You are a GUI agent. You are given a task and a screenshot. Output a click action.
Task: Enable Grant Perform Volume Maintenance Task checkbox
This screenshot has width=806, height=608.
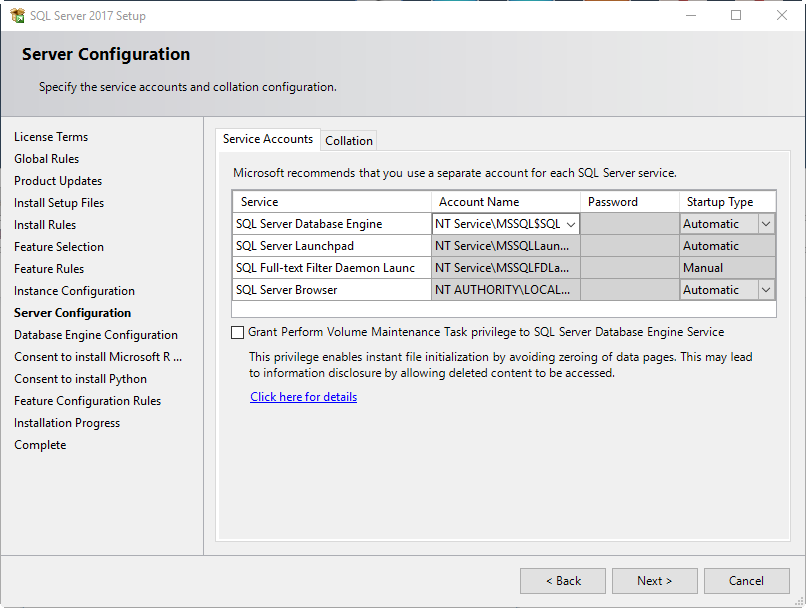pyautogui.click(x=237, y=333)
